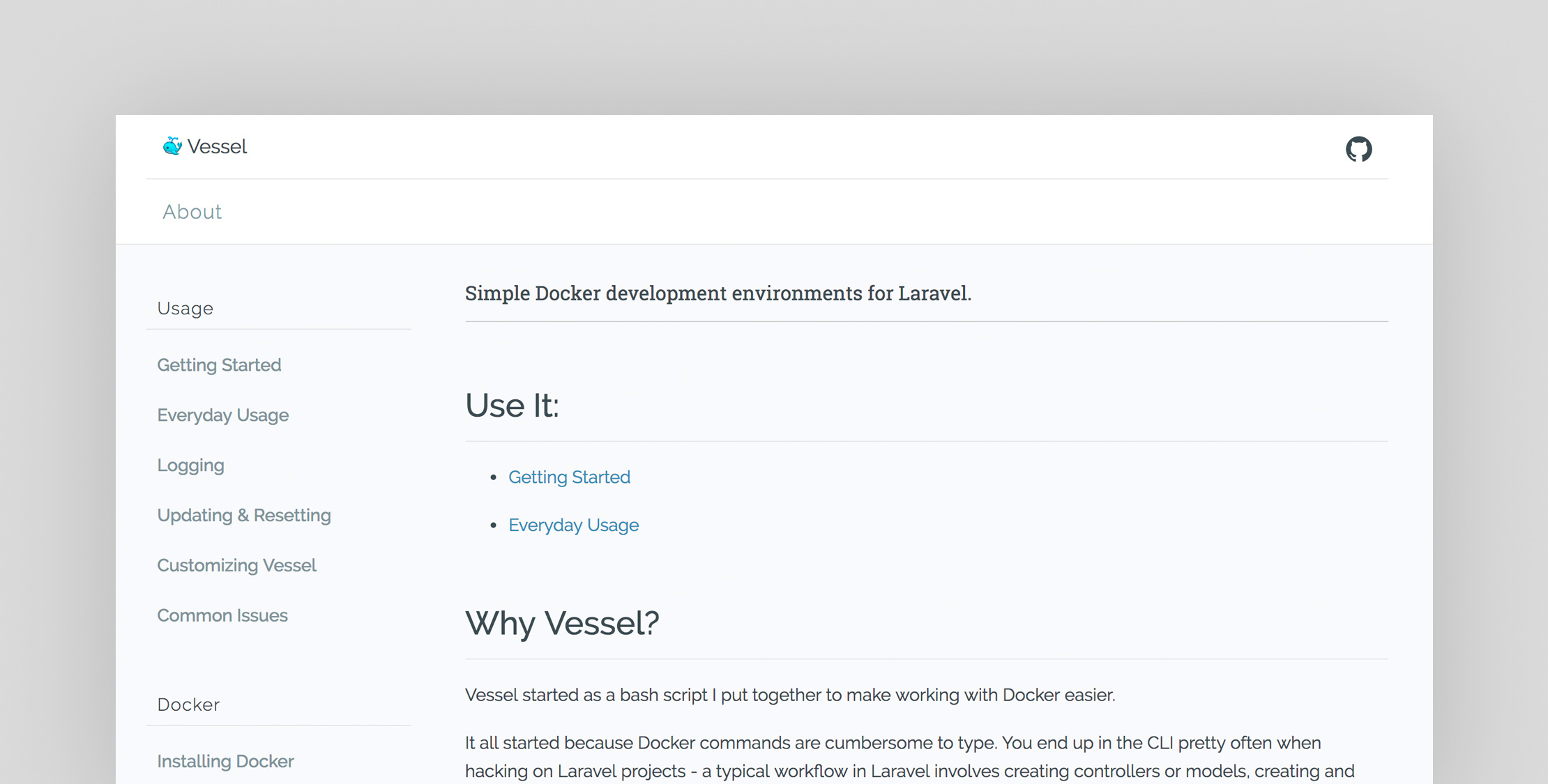
Task: Click the 'Why Vessel?' heading
Action: click(562, 623)
